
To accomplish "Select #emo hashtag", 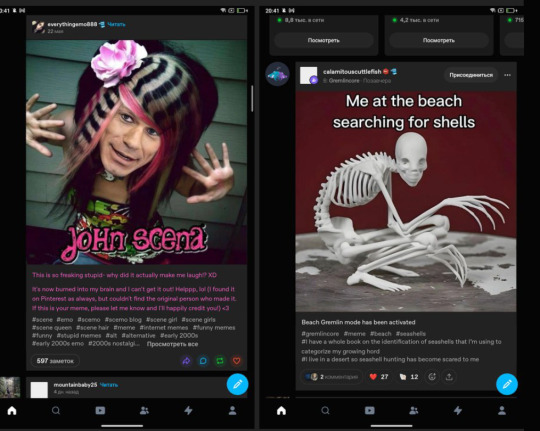I will click(x=65, y=320).
